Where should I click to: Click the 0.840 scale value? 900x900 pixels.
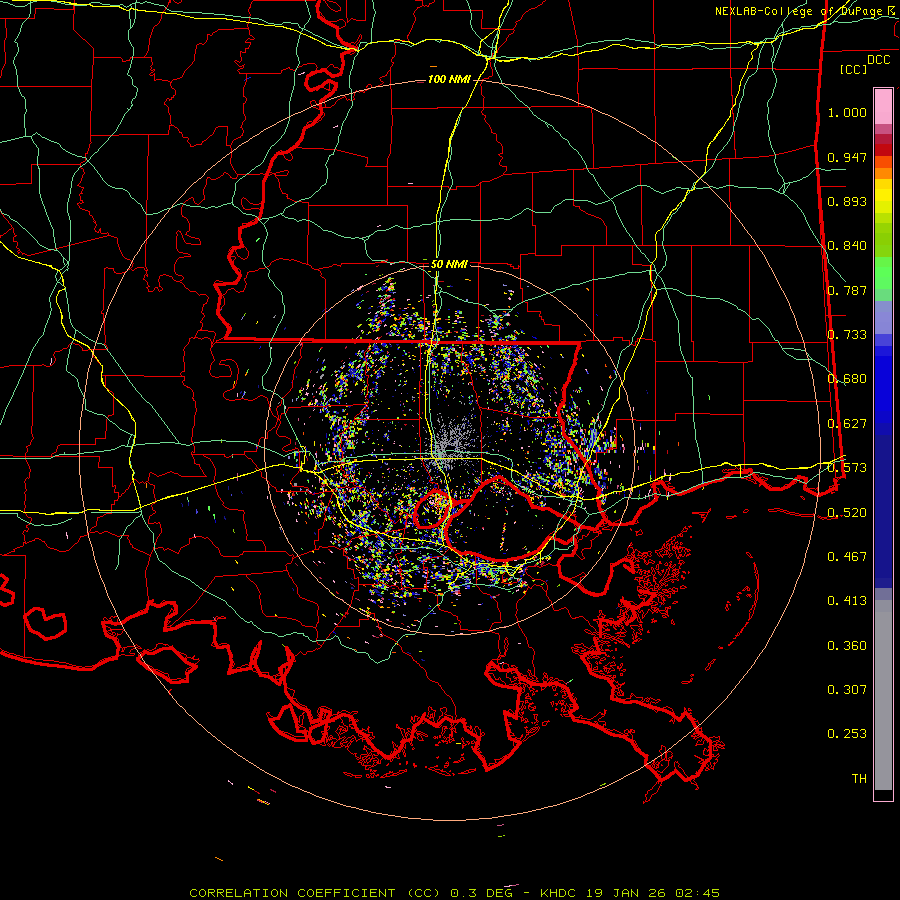pos(847,245)
